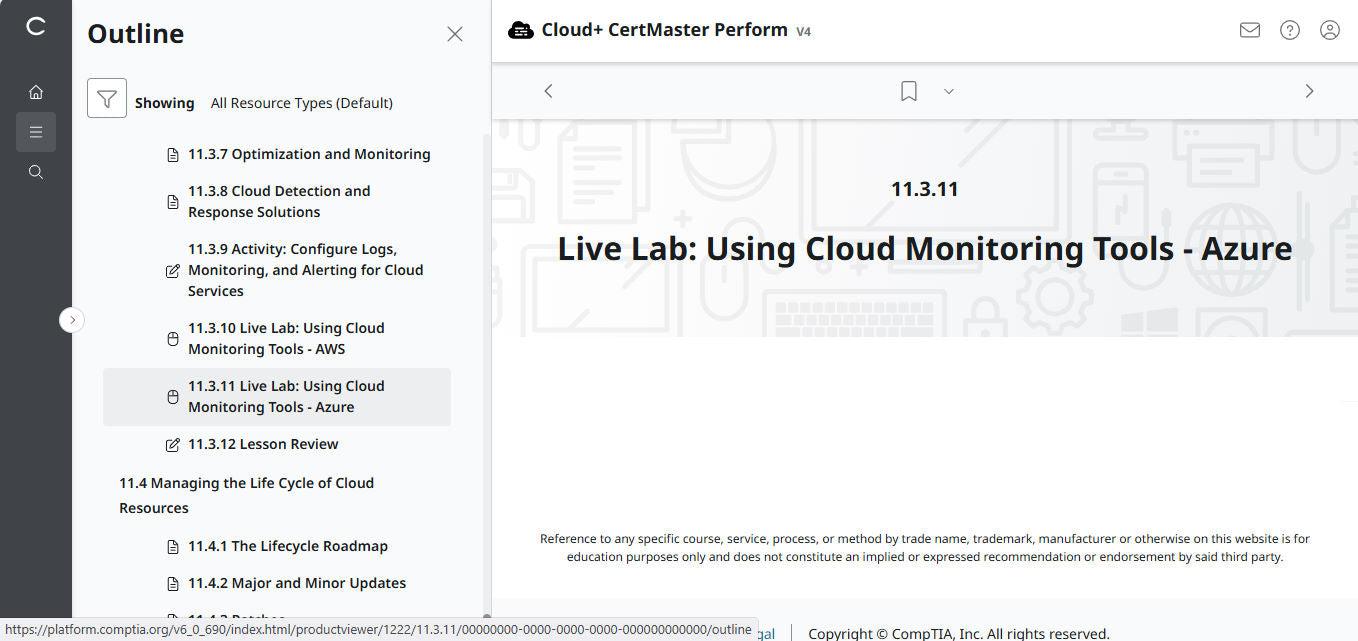Viewport: 1358px width, 641px height.
Task: Click the Cloud+ CertMaster Perform cloud logo
Action: coord(521,30)
